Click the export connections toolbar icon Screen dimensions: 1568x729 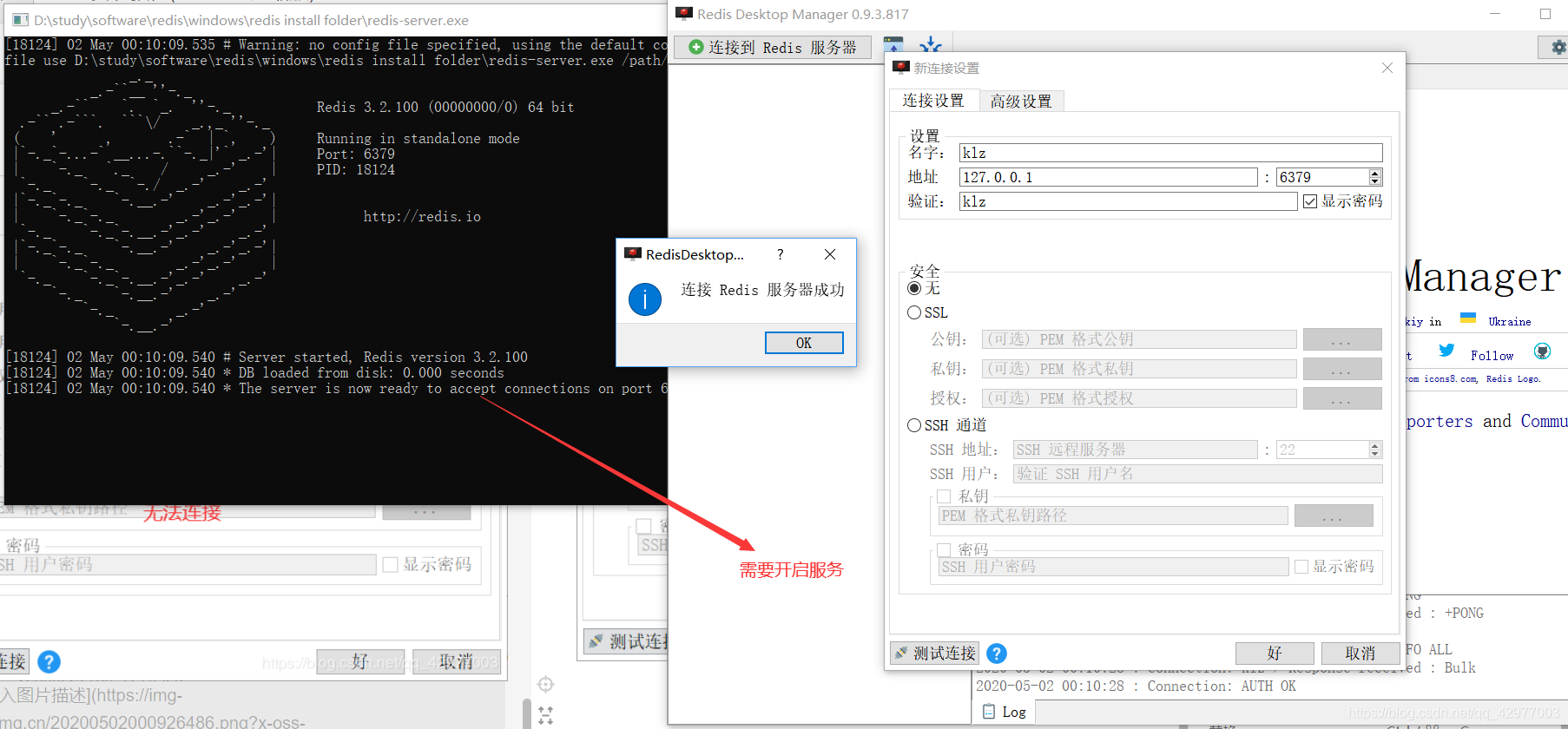[x=931, y=45]
